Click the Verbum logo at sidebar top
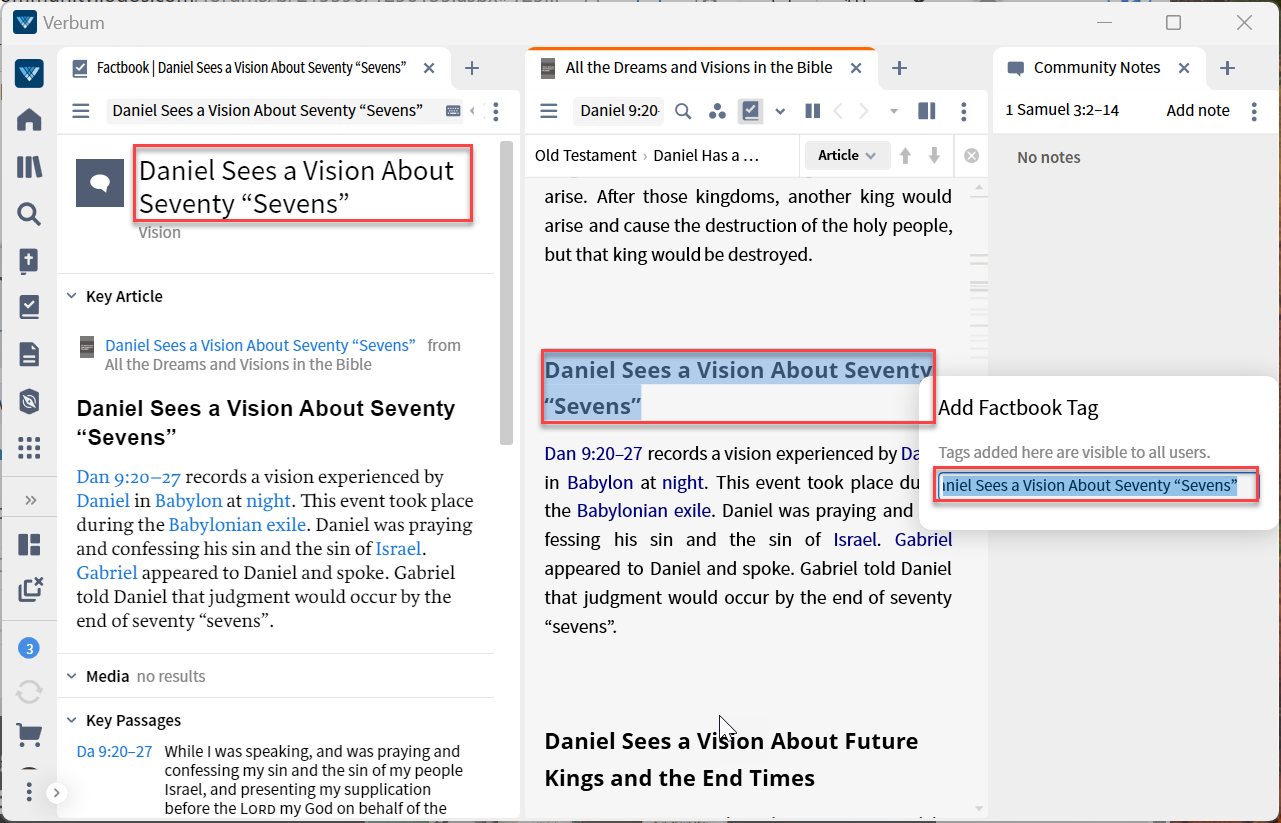The width and height of the screenshot is (1281, 823). pos(29,73)
